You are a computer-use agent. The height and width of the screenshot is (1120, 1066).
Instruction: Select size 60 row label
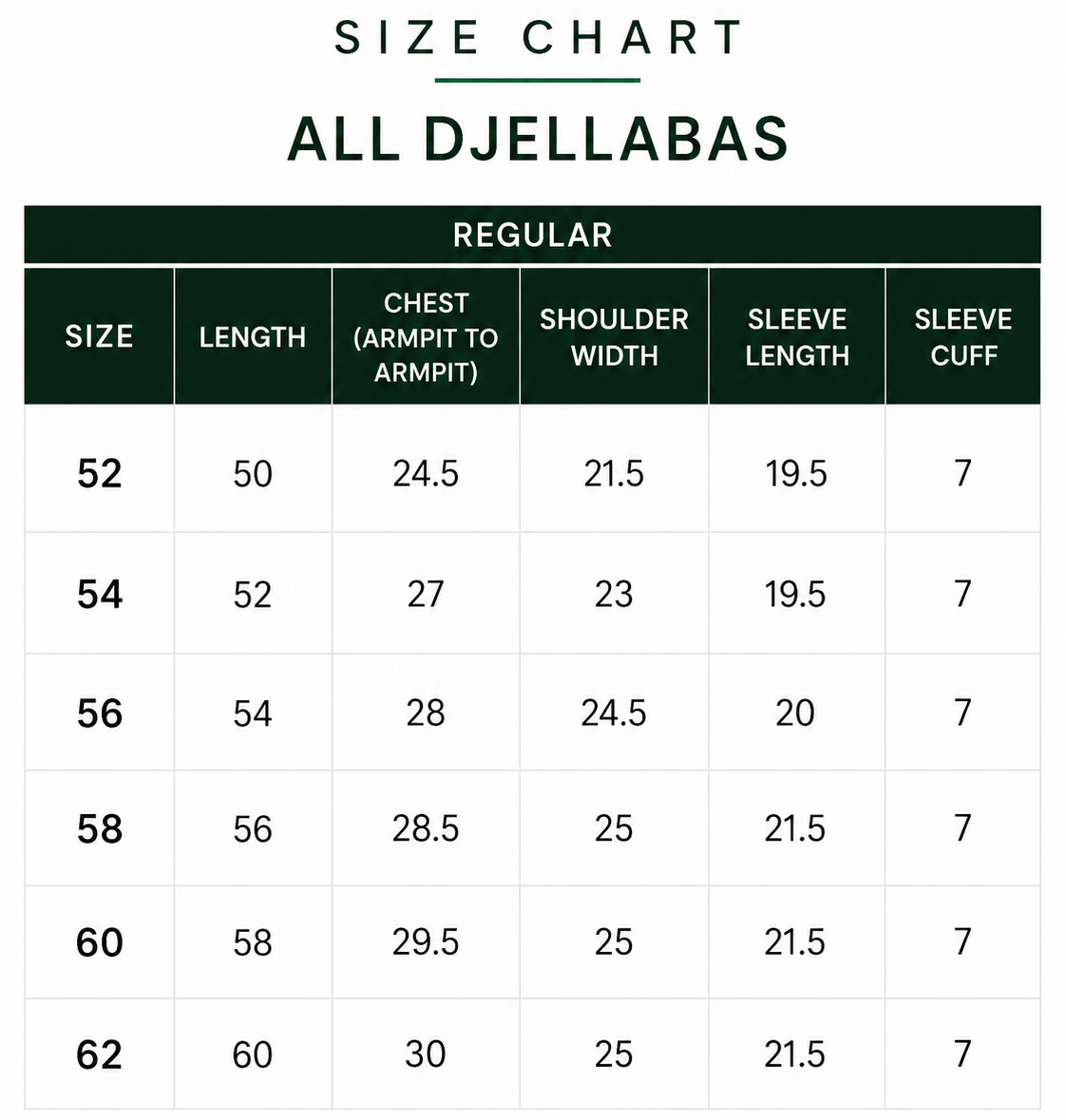[100, 943]
